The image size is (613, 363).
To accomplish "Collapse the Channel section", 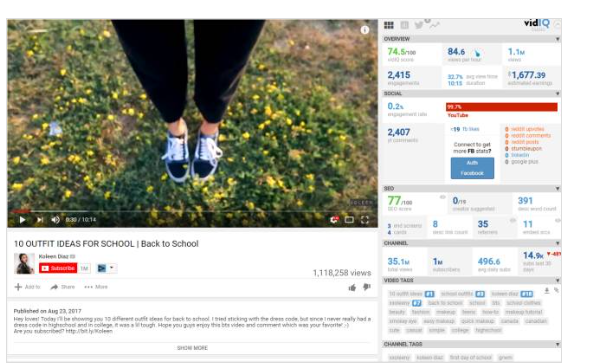I will pos(557,243).
